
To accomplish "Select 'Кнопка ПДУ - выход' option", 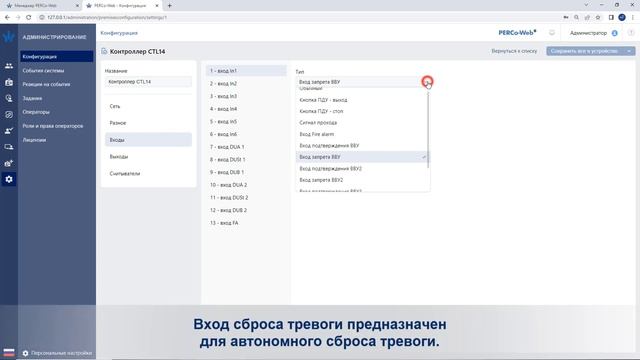I will [362, 100].
